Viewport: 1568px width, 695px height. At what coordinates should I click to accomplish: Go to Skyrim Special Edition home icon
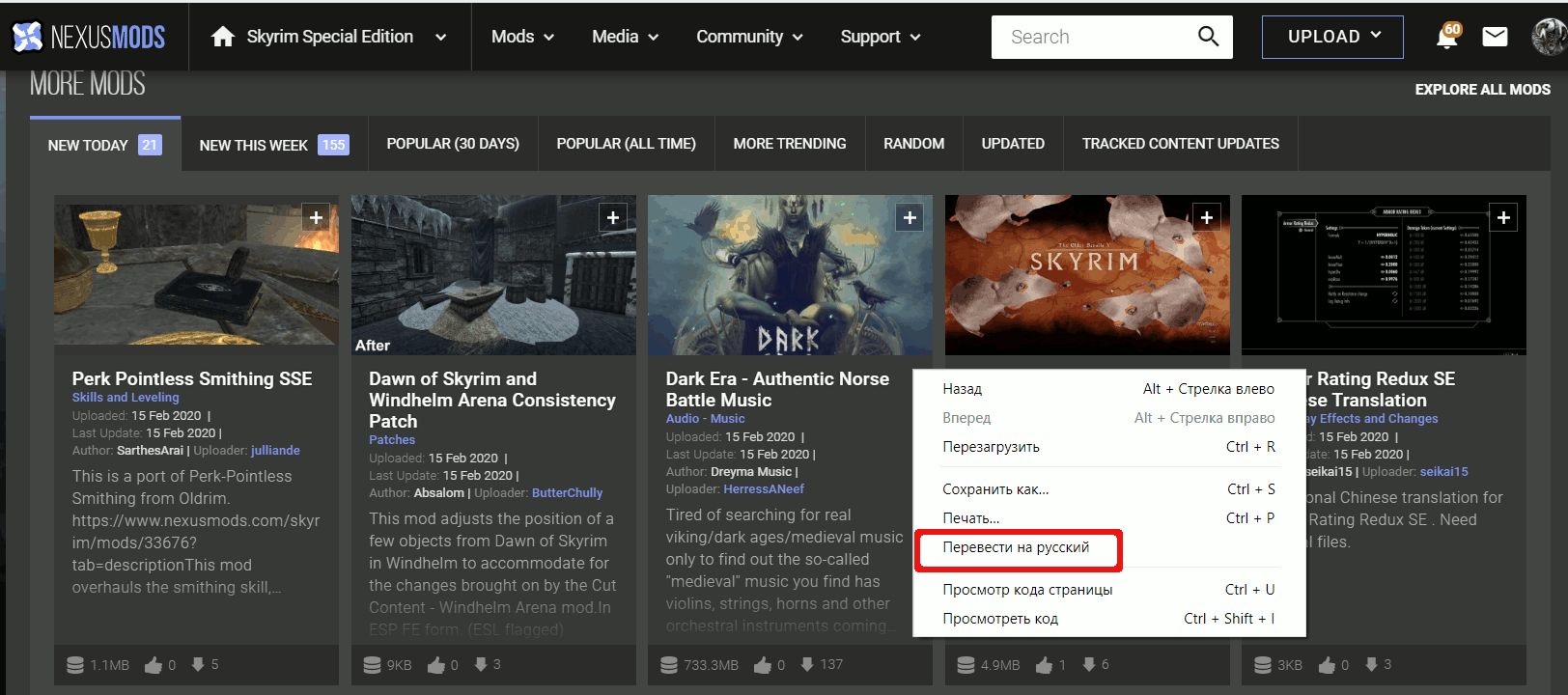pyautogui.click(x=223, y=37)
